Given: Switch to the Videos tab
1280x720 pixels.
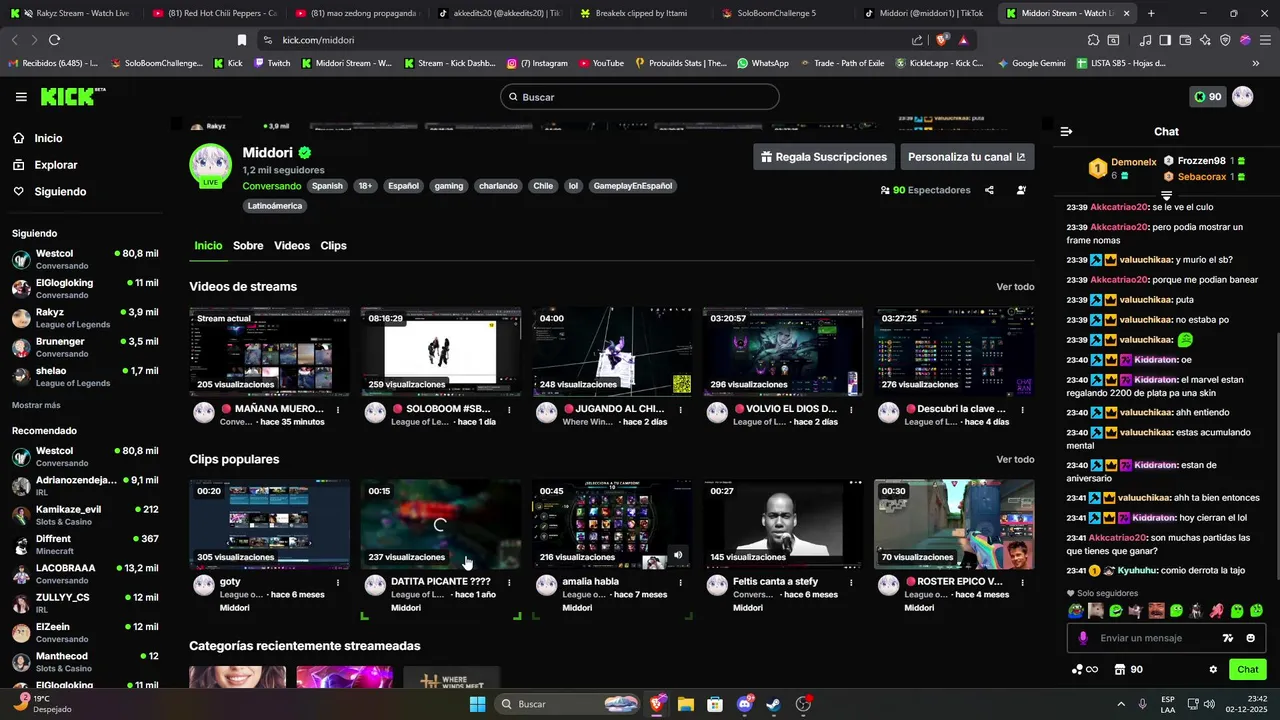Looking at the screenshot, I should pyautogui.click(x=292, y=246).
